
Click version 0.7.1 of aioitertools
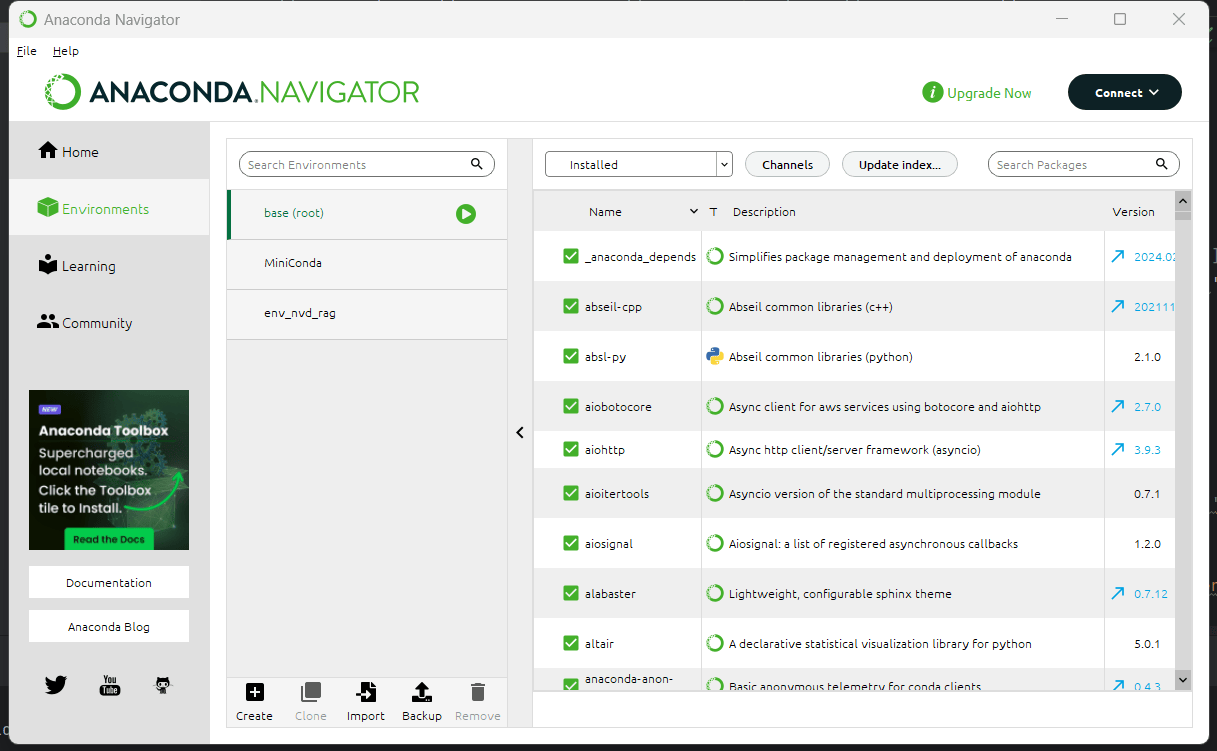point(1147,493)
